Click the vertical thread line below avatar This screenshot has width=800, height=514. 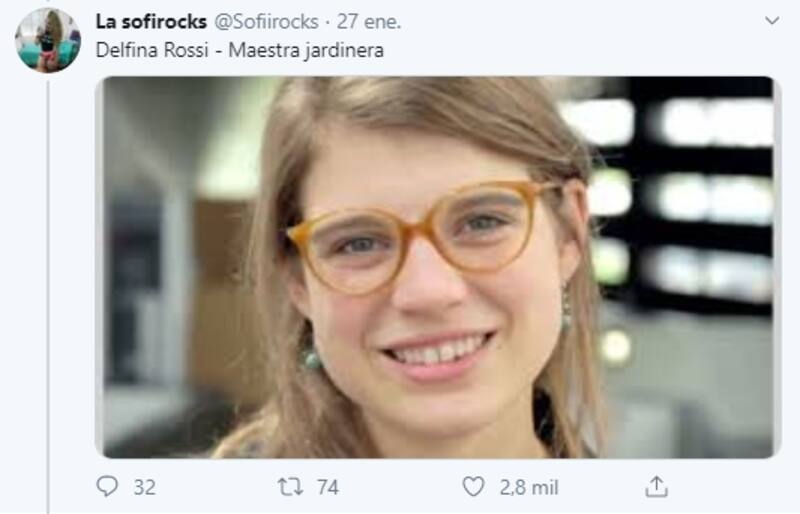(x=48, y=296)
